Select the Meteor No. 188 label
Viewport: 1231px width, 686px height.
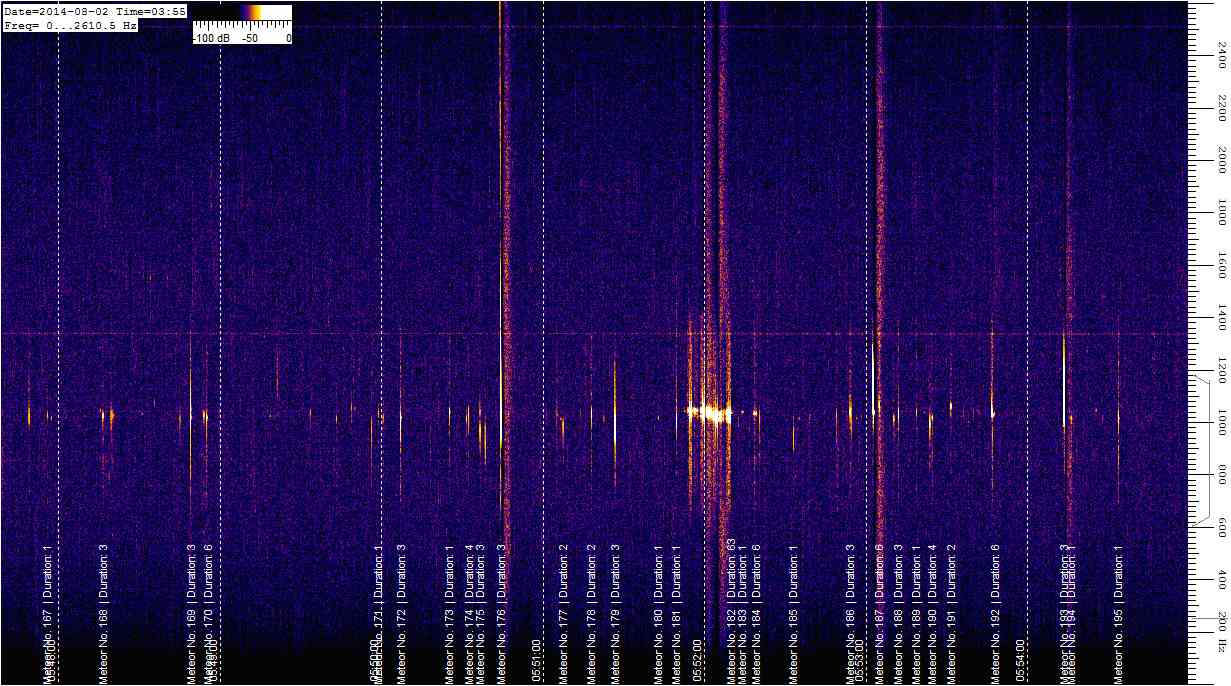click(898, 613)
